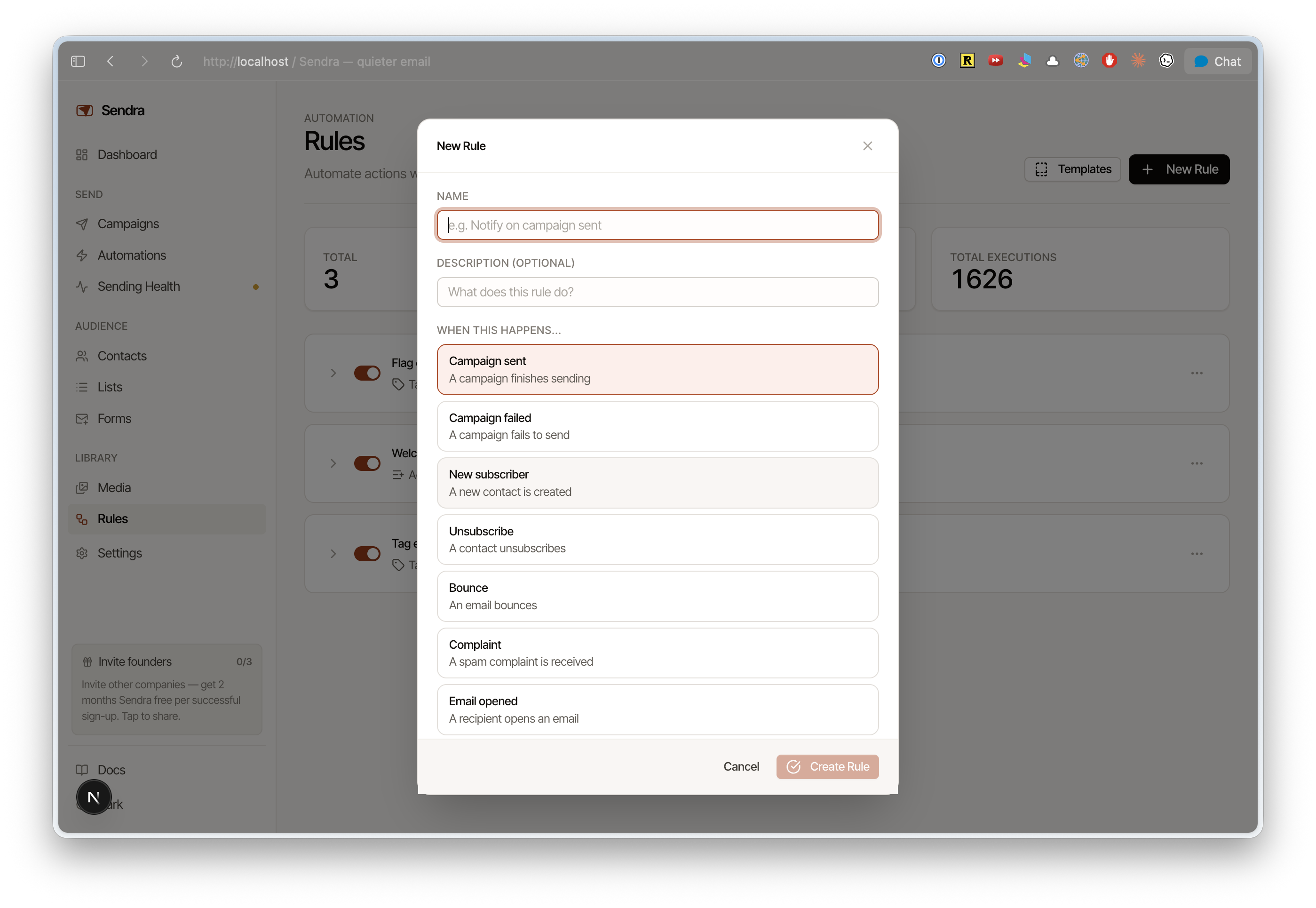Open Campaigns in the sidebar
1316x908 pixels.
[166, 224]
